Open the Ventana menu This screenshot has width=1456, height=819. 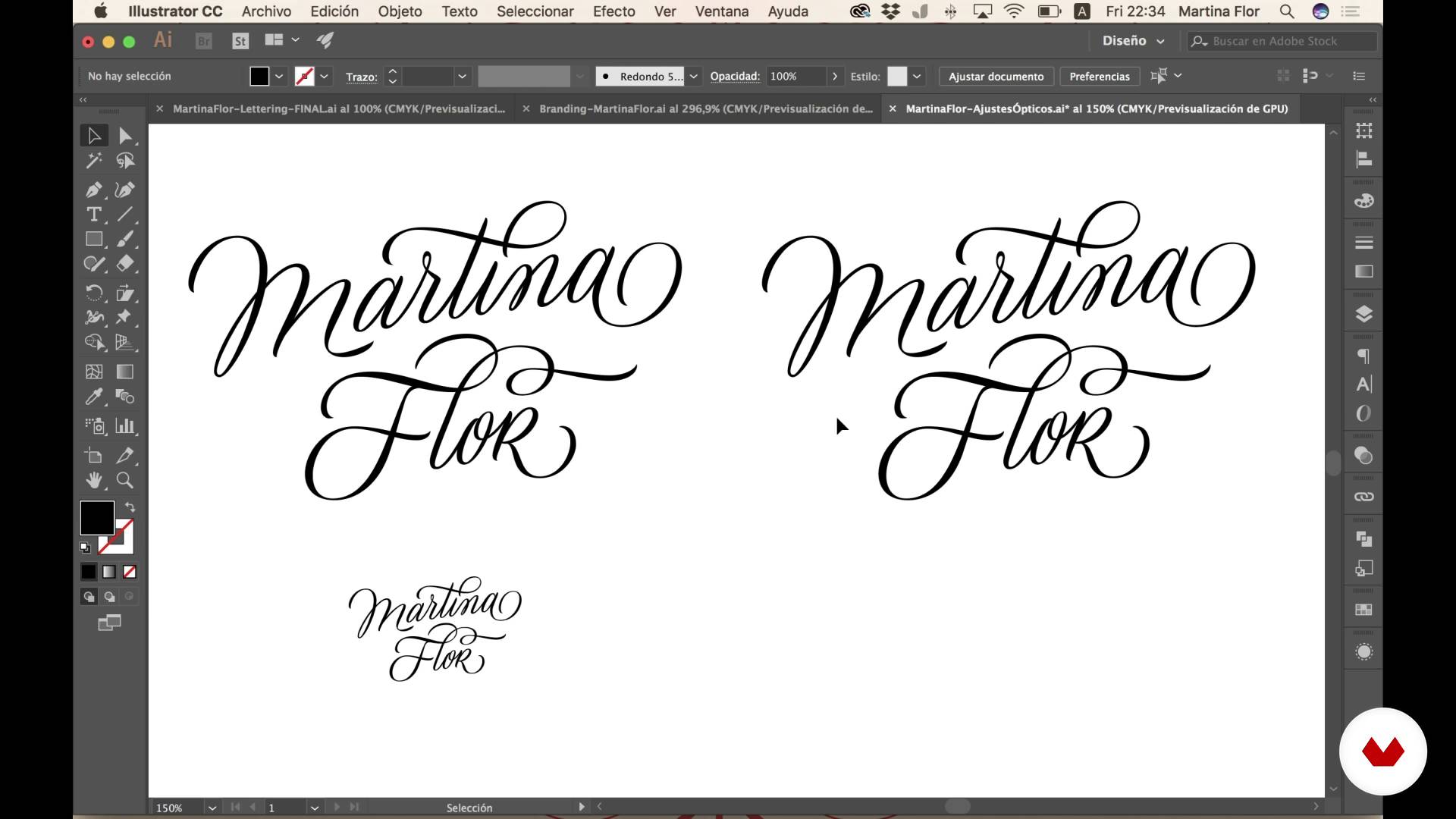click(721, 11)
